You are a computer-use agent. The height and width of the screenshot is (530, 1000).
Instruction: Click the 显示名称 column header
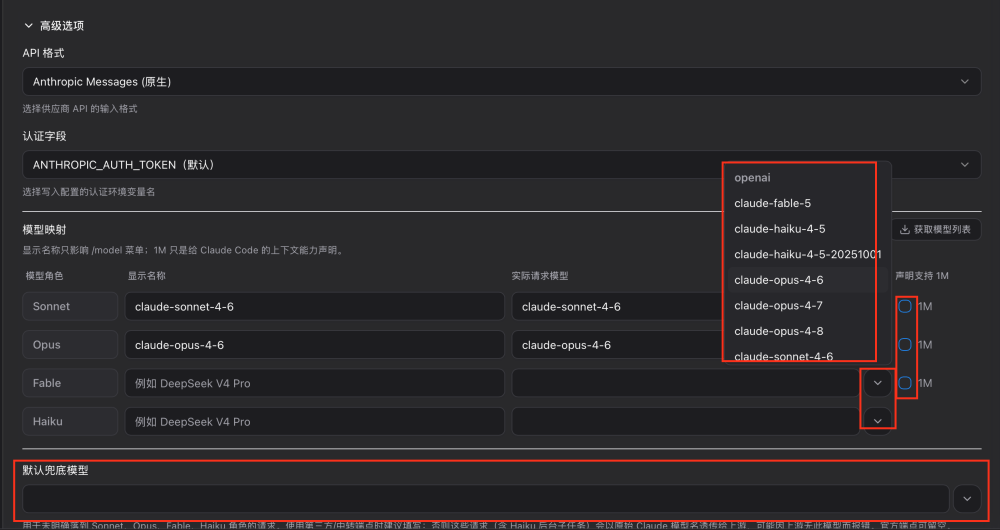click(x=147, y=276)
